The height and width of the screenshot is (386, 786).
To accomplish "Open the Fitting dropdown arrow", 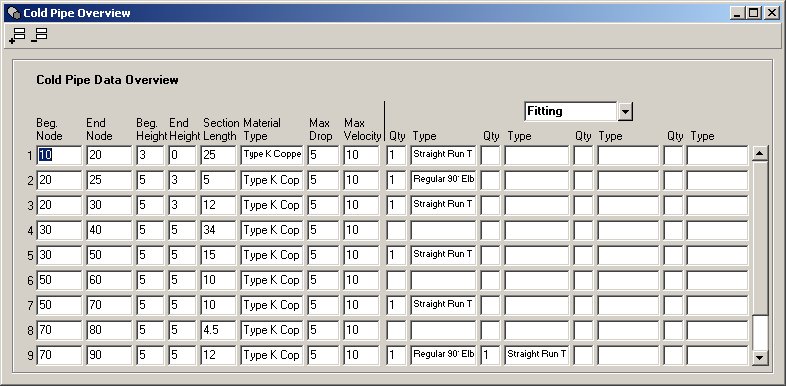I will [625, 111].
